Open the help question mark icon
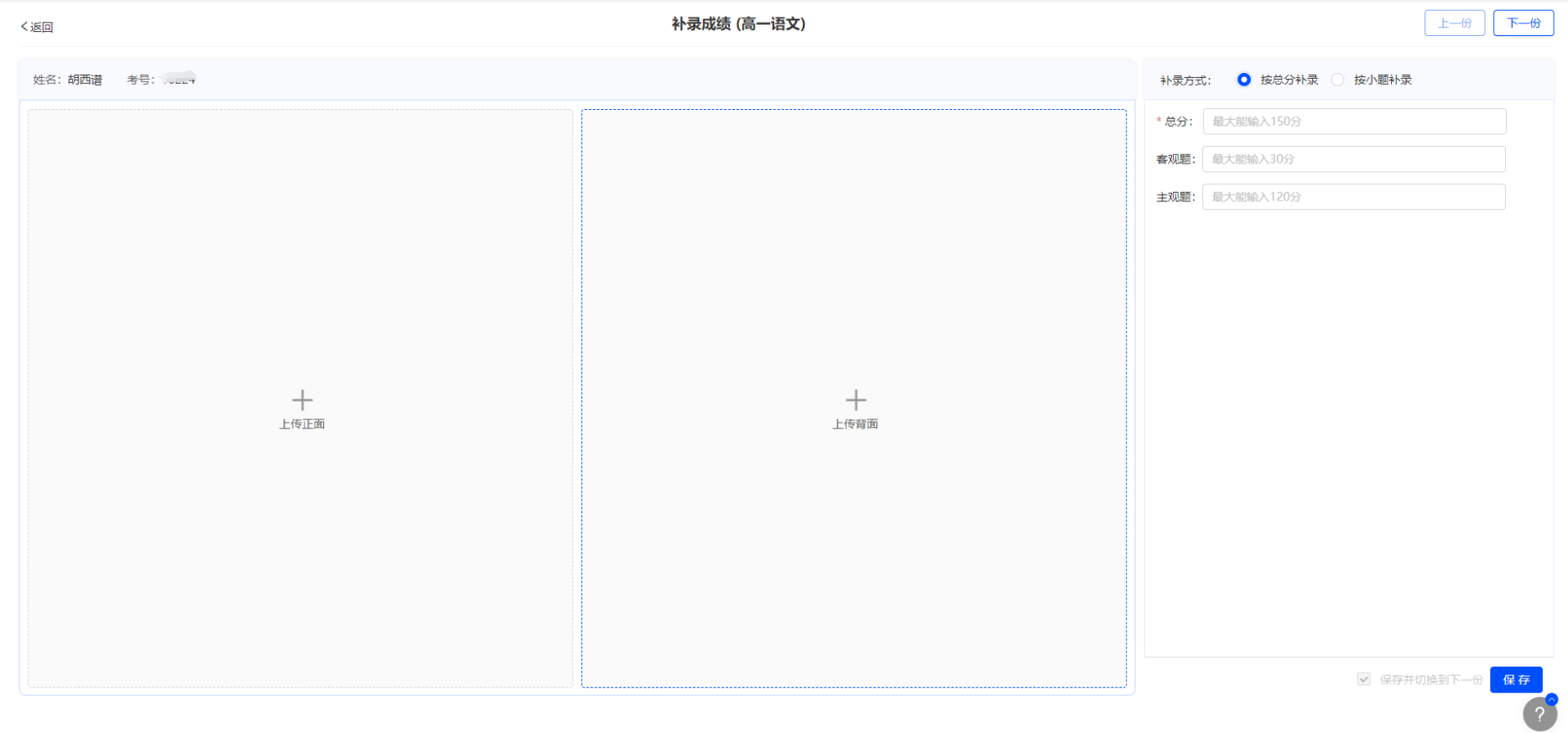 (1539, 715)
